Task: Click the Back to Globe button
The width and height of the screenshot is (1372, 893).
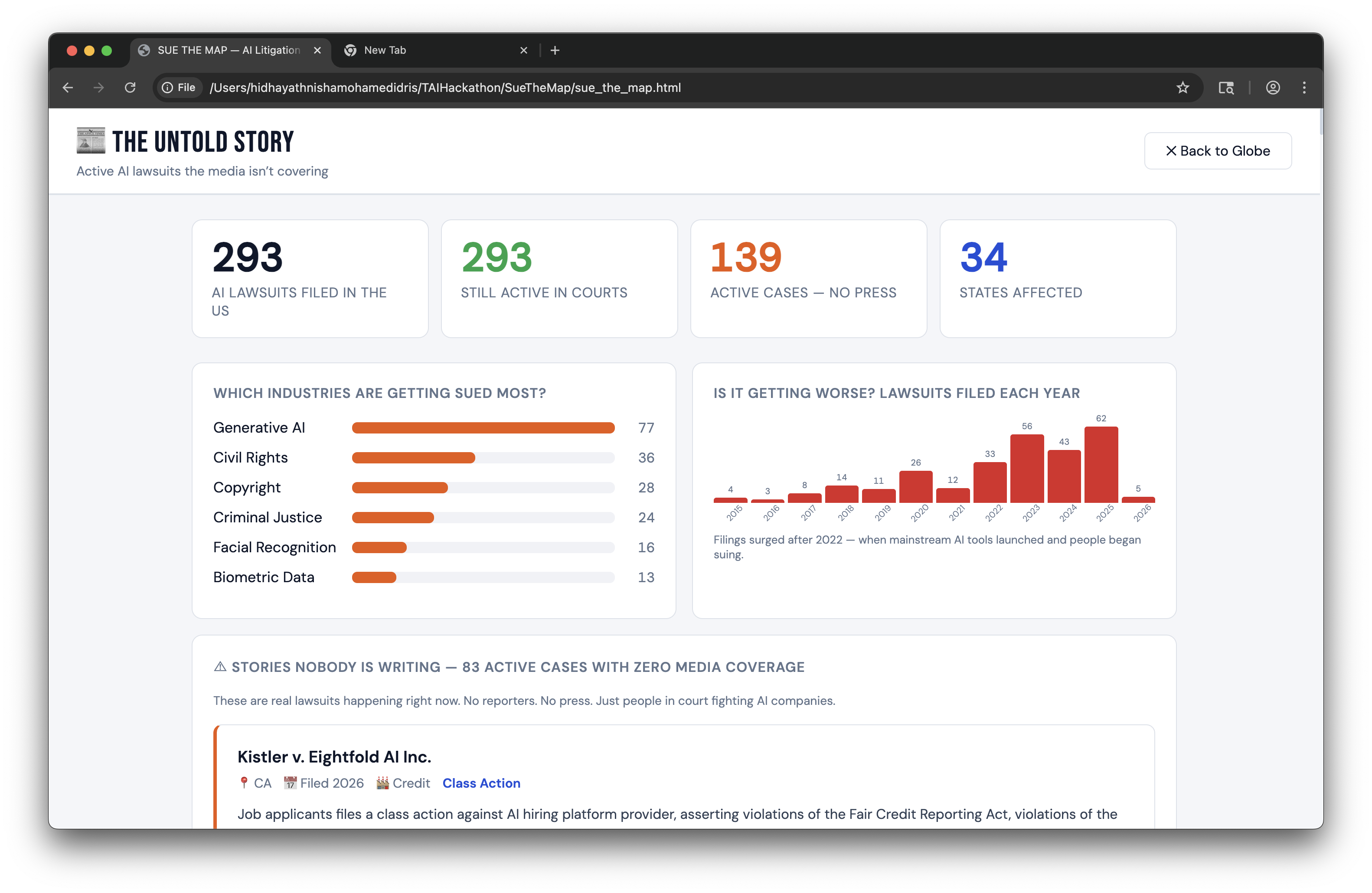Action: point(1218,151)
